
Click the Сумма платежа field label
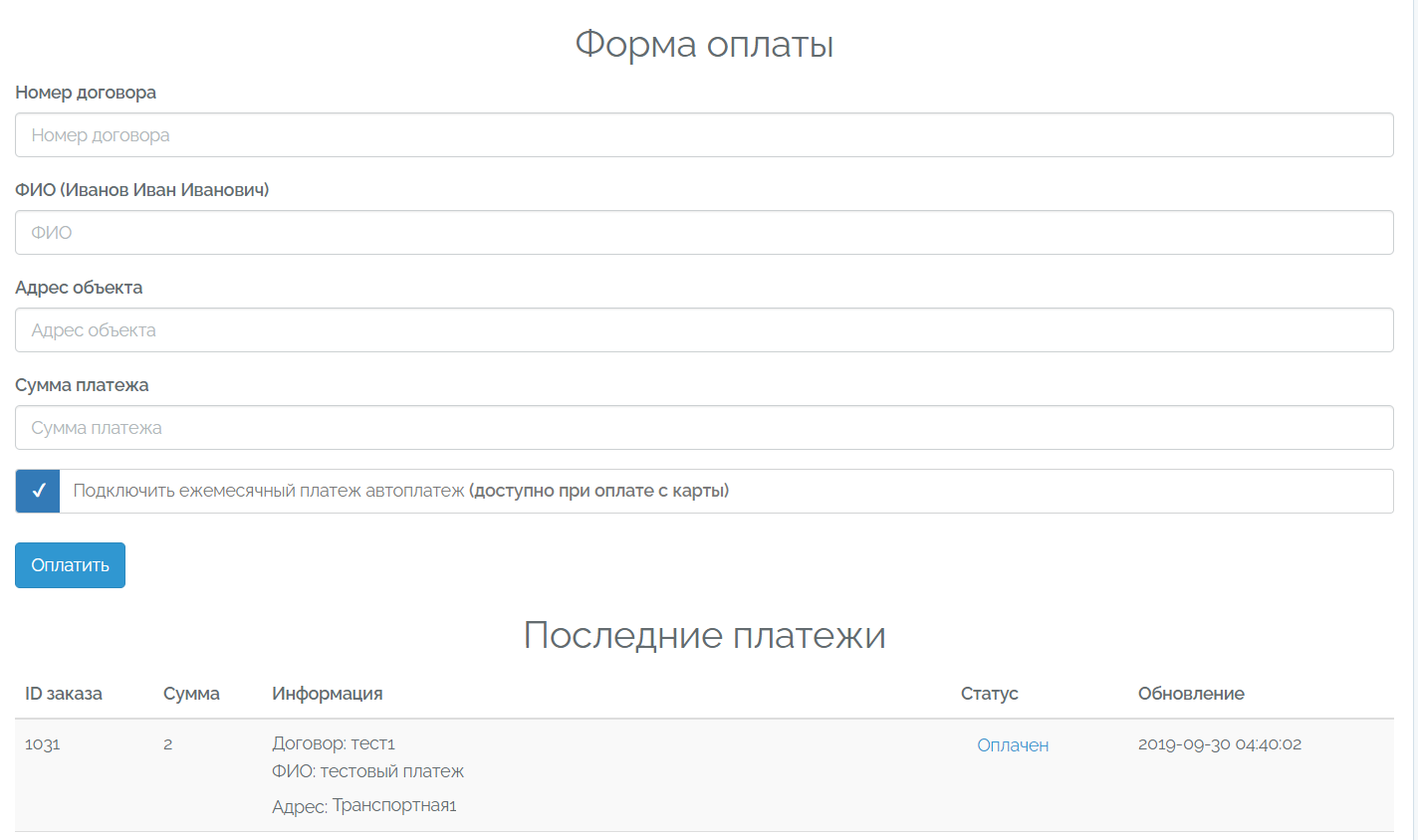pyautogui.click(x=82, y=385)
